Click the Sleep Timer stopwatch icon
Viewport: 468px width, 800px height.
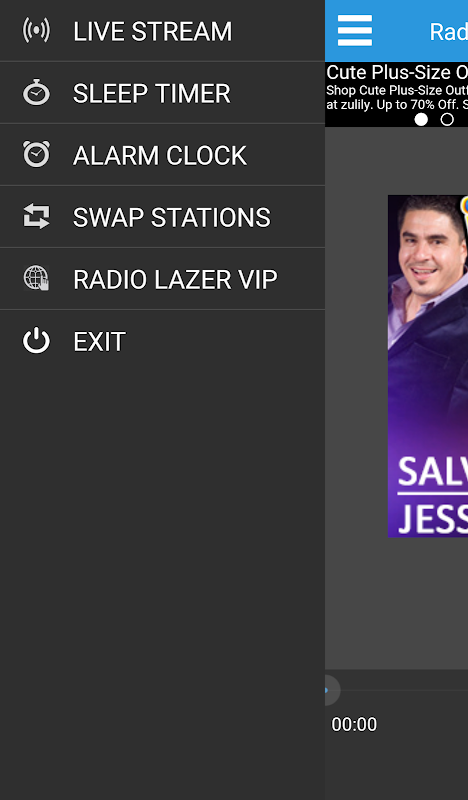tap(36, 92)
